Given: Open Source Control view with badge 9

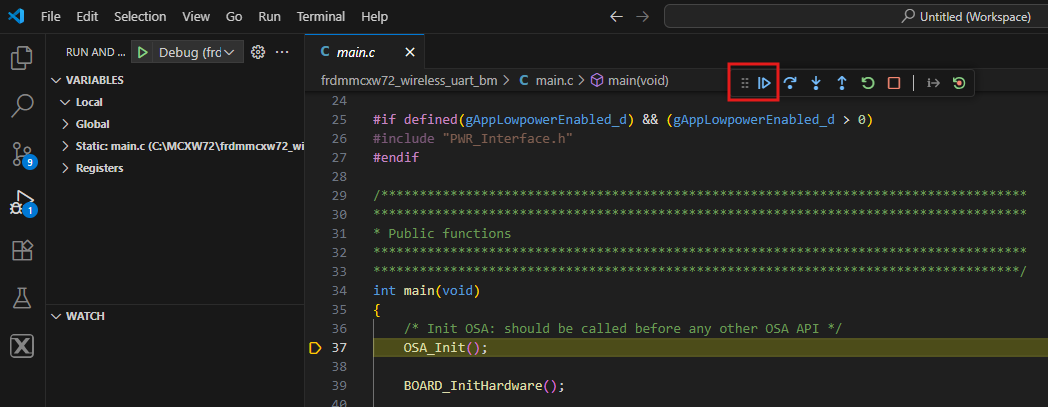Looking at the screenshot, I should pos(23,154).
